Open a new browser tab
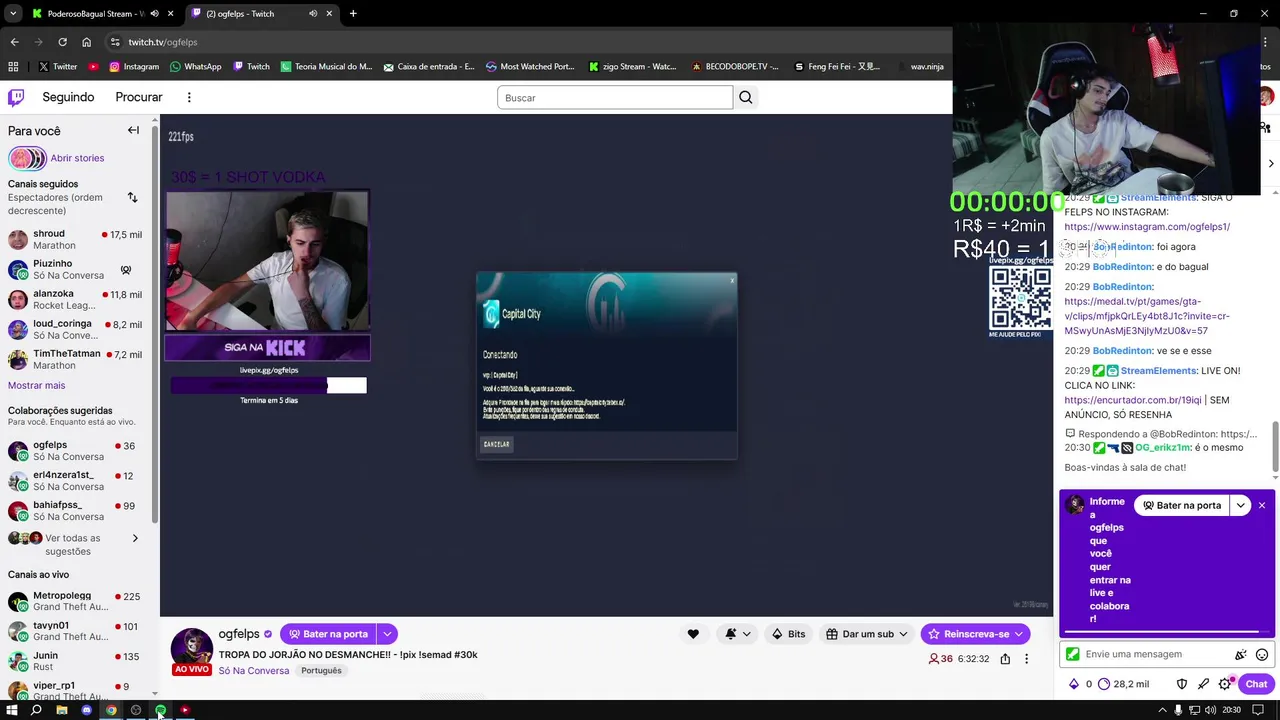The image size is (1280, 720). pos(353,14)
